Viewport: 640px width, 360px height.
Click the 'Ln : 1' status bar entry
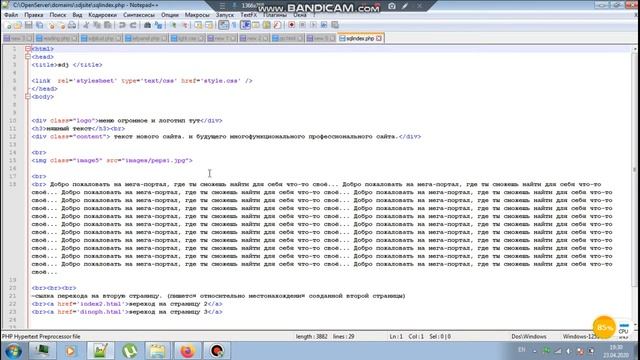coord(396,337)
